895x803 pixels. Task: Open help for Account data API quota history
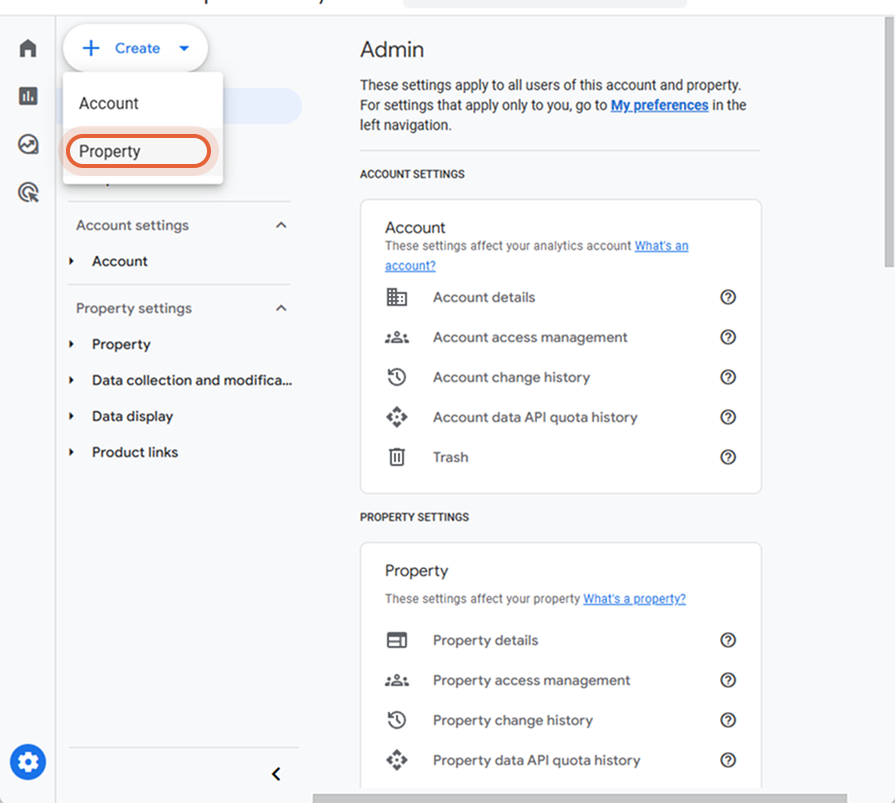click(728, 417)
